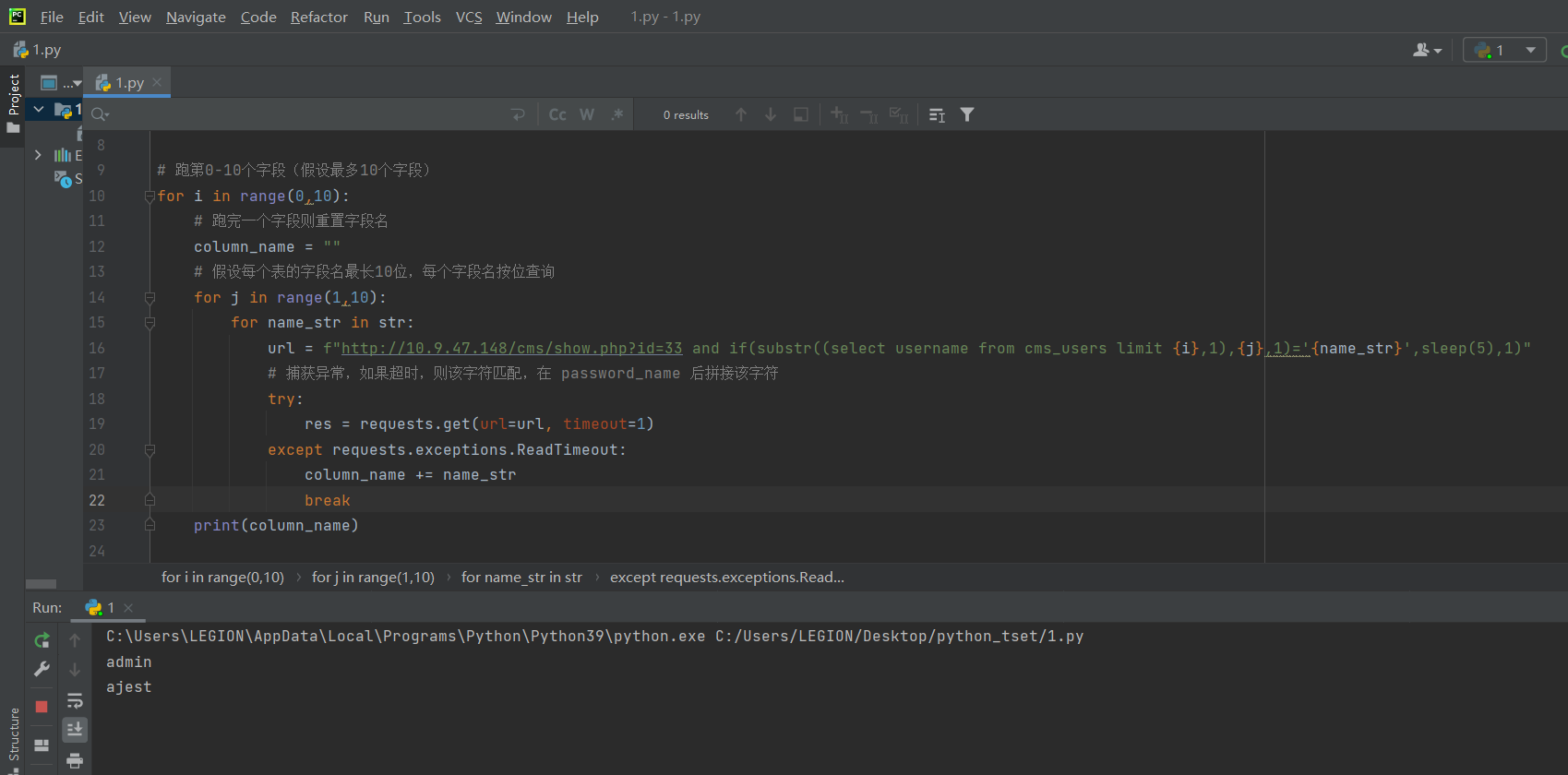
Task: Open the VCS menu
Action: pyautogui.click(x=469, y=17)
